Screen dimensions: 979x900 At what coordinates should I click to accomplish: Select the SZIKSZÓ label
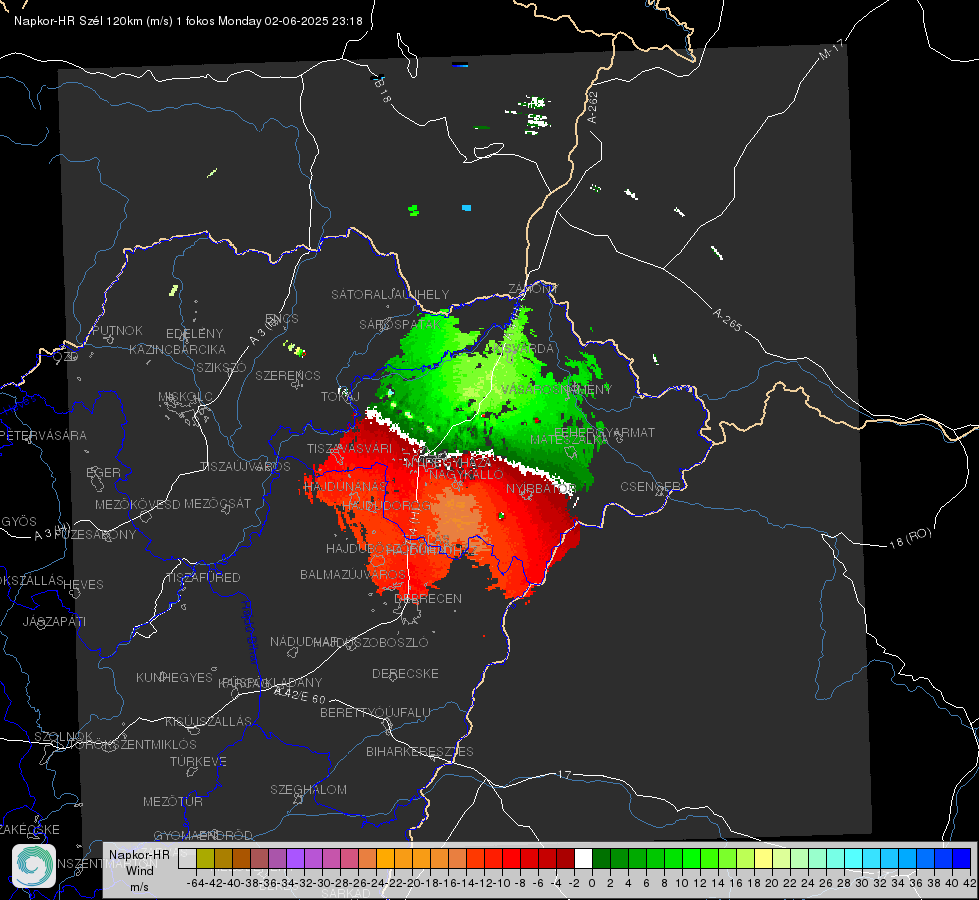tap(221, 367)
